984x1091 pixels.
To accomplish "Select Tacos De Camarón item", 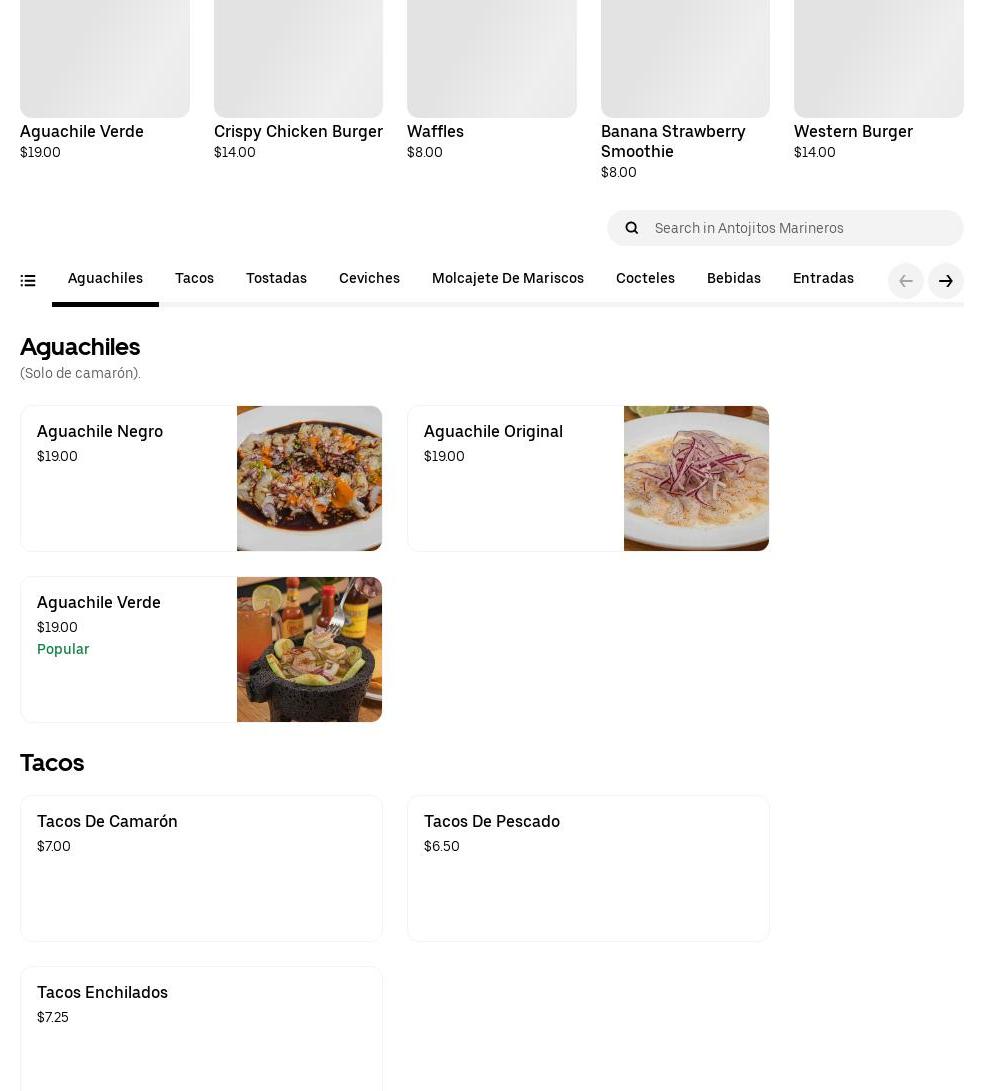I will (x=201, y=867).
